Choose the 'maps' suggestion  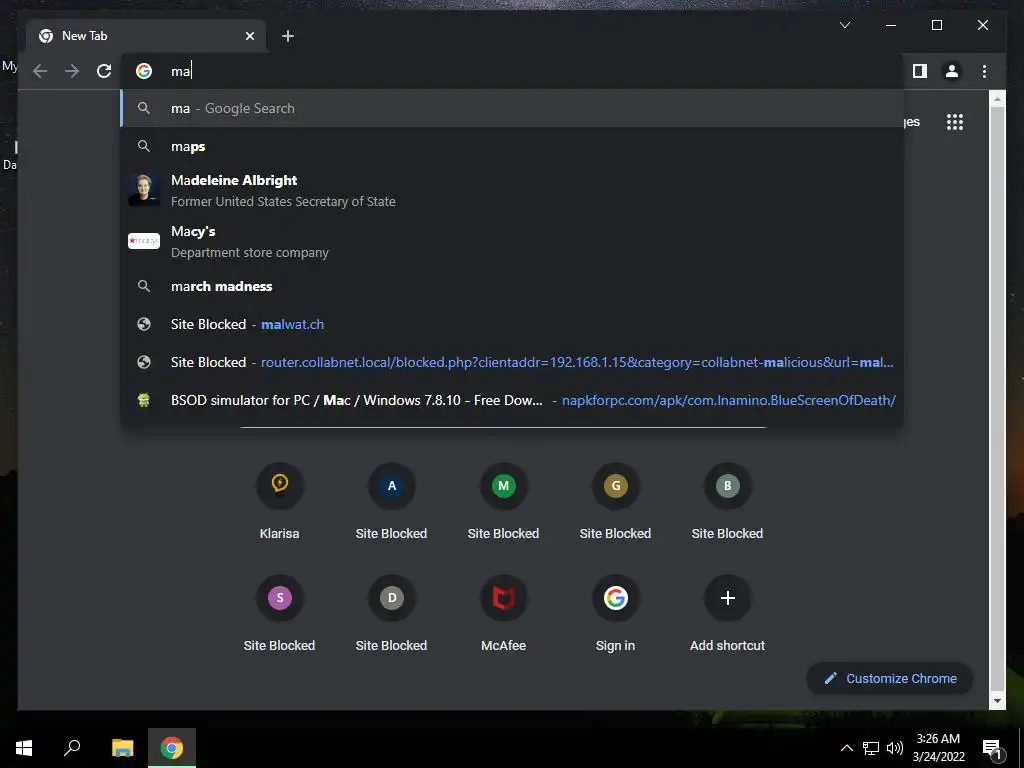512,146
